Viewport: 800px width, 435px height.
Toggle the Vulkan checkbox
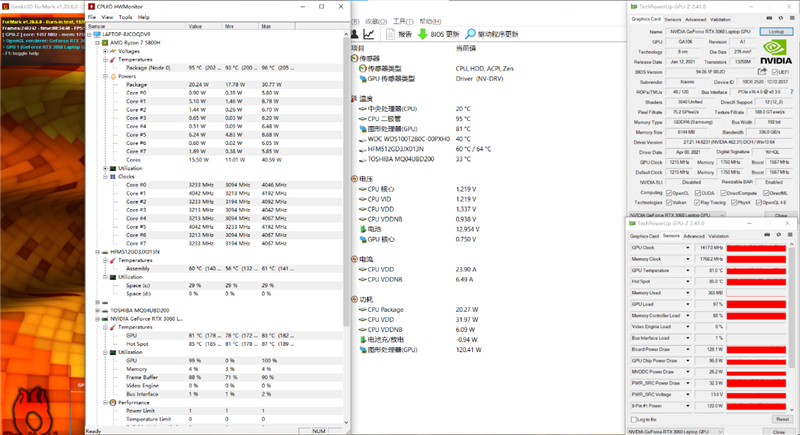pyautogui.click(x=668, y=203)
